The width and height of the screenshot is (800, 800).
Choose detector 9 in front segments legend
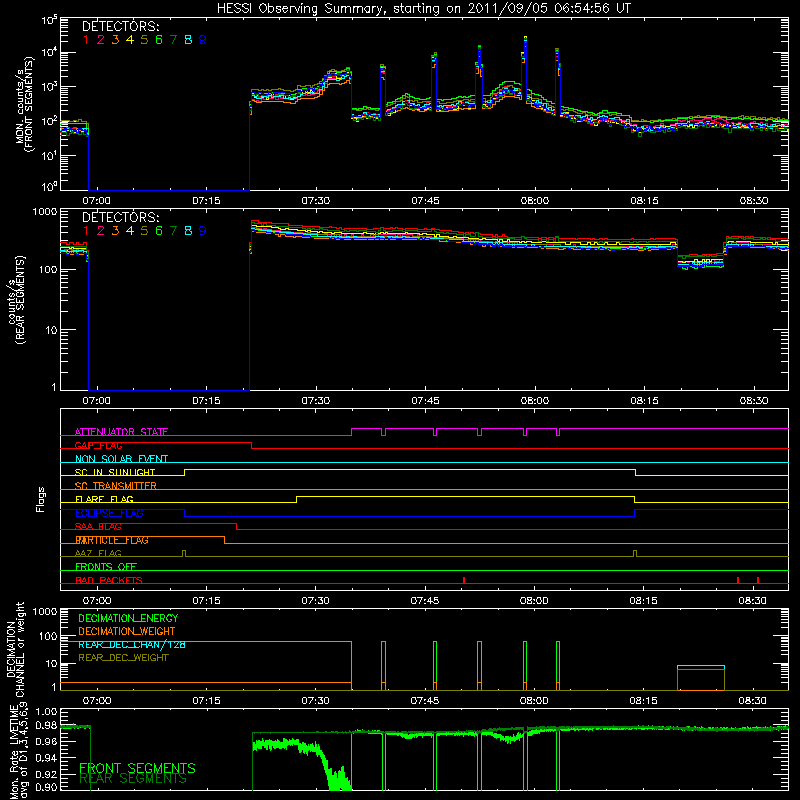[203, 40]
